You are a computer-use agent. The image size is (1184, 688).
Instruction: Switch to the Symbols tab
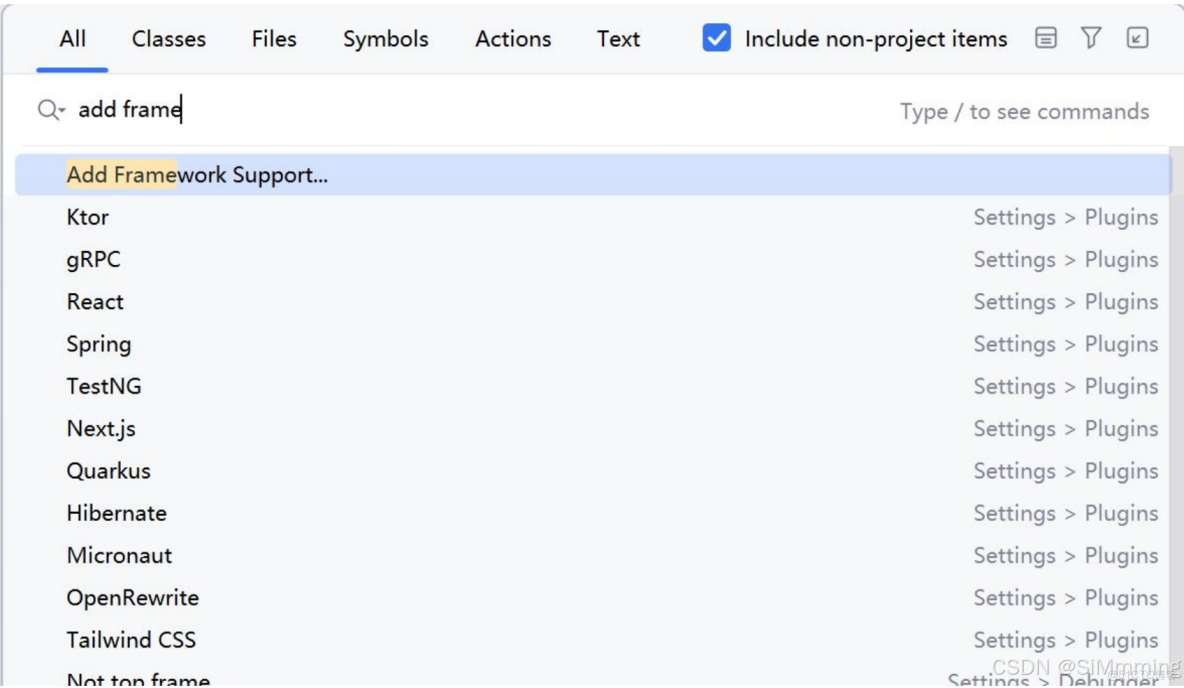tap(385, 39)
